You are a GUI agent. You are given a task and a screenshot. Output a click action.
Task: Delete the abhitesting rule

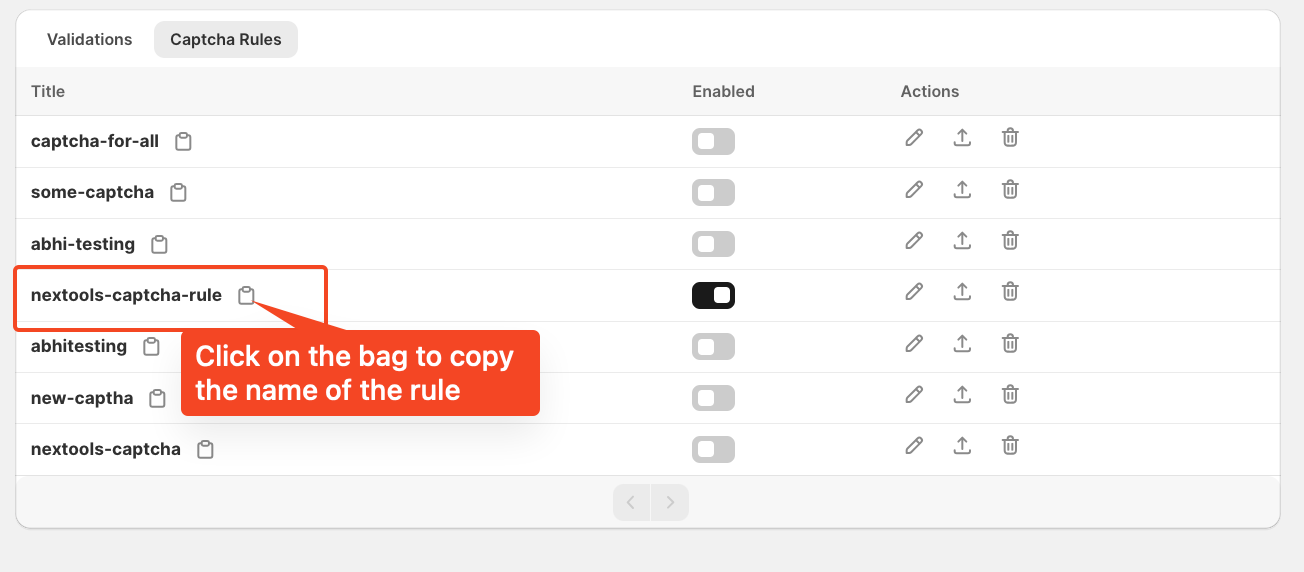click(1010, 343)
